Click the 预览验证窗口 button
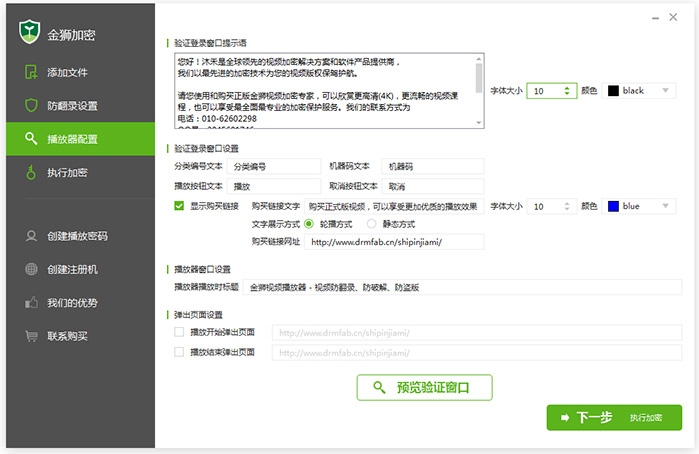 pos(424,387)
